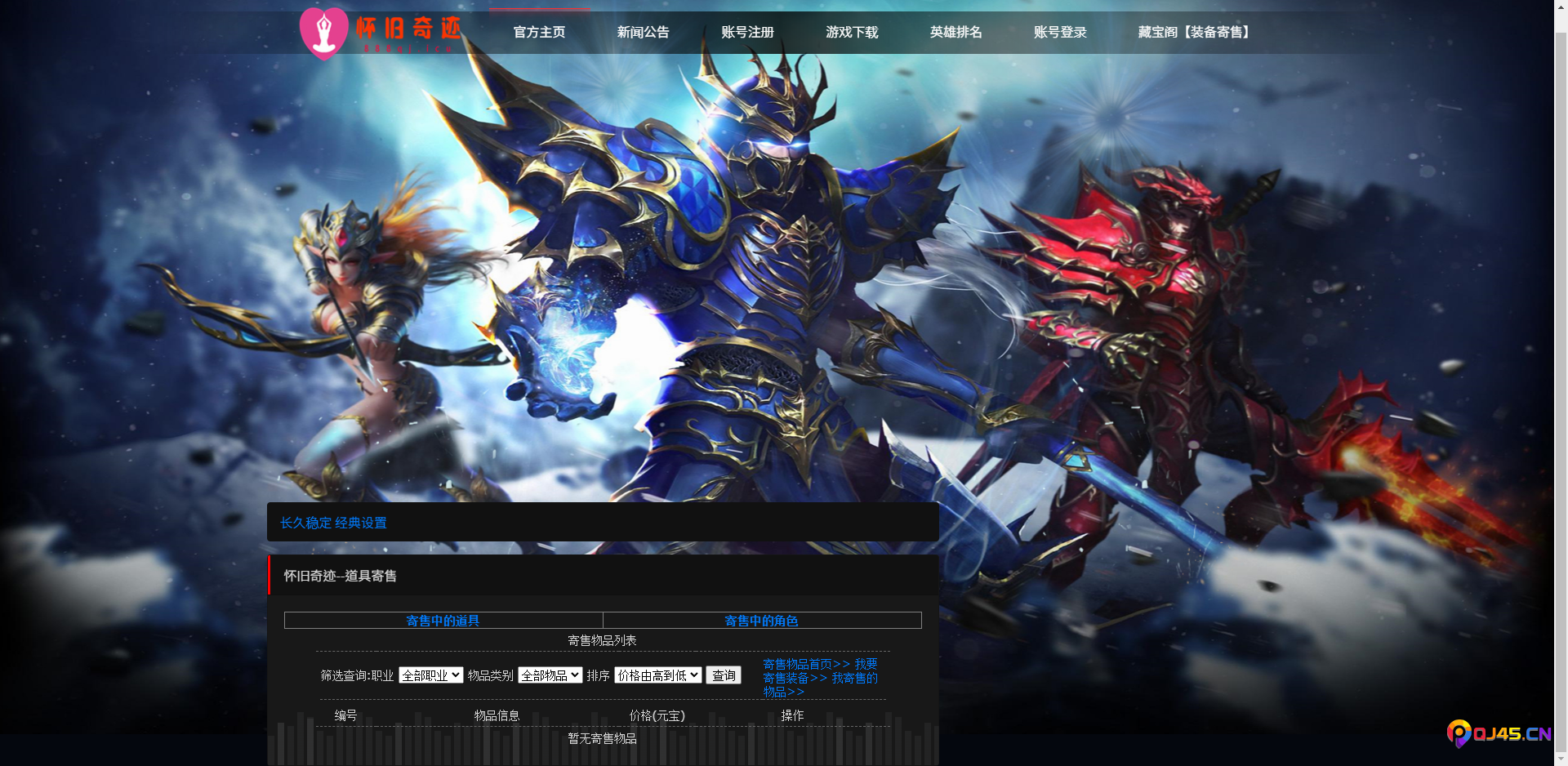Image resolution: width=1568 pixels, height=766 pixels.
Task: Click the 暂无寄售物品 empty-list message
Action: 602,738
